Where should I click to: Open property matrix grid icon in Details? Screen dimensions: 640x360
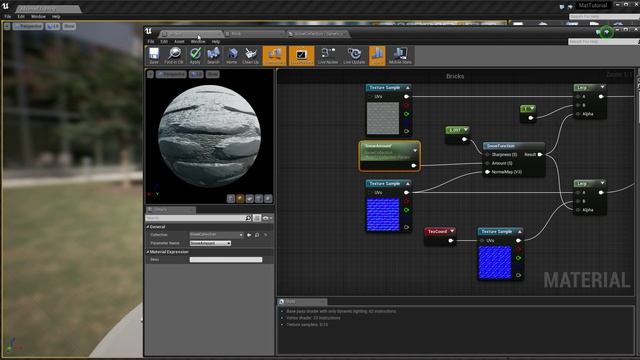[x=257, y=218]
